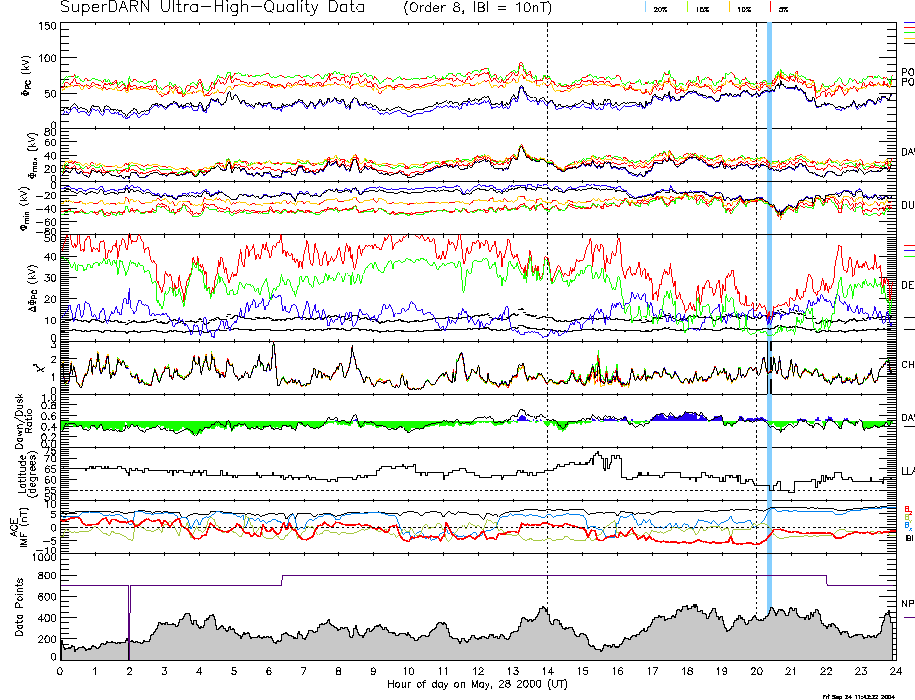
Task: Click the '150' tick on the top panel axis
Action: tap(47, 26)
